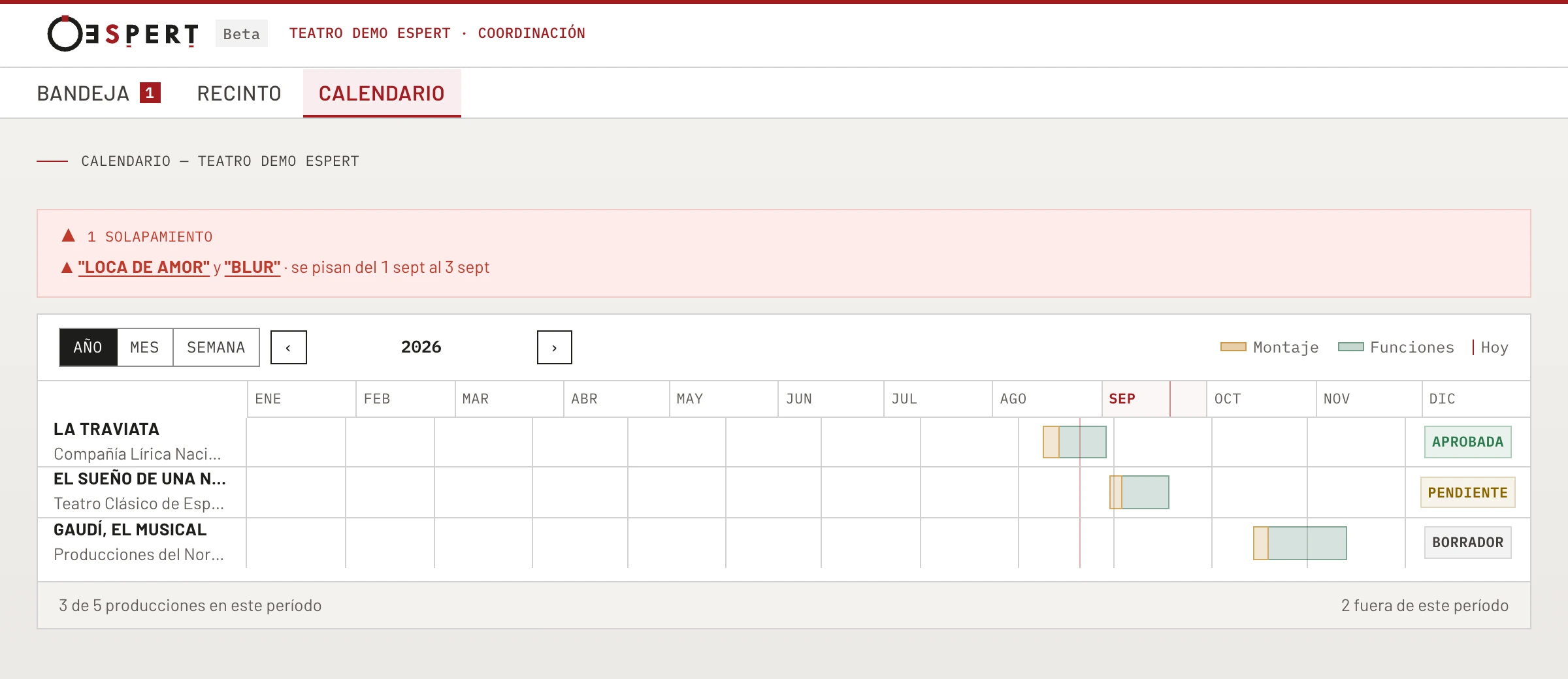Switch calendar to Semana view

coord(216,347)
